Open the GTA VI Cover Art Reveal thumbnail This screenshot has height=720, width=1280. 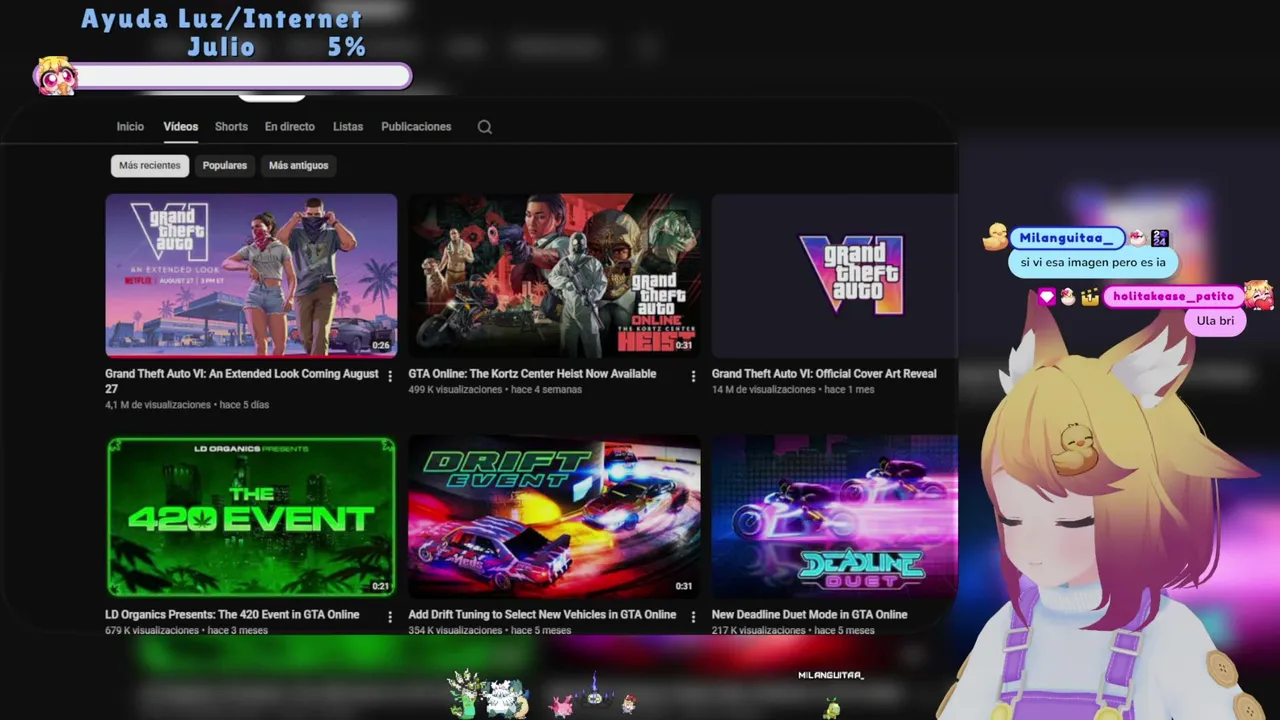(x=835, y=275)
